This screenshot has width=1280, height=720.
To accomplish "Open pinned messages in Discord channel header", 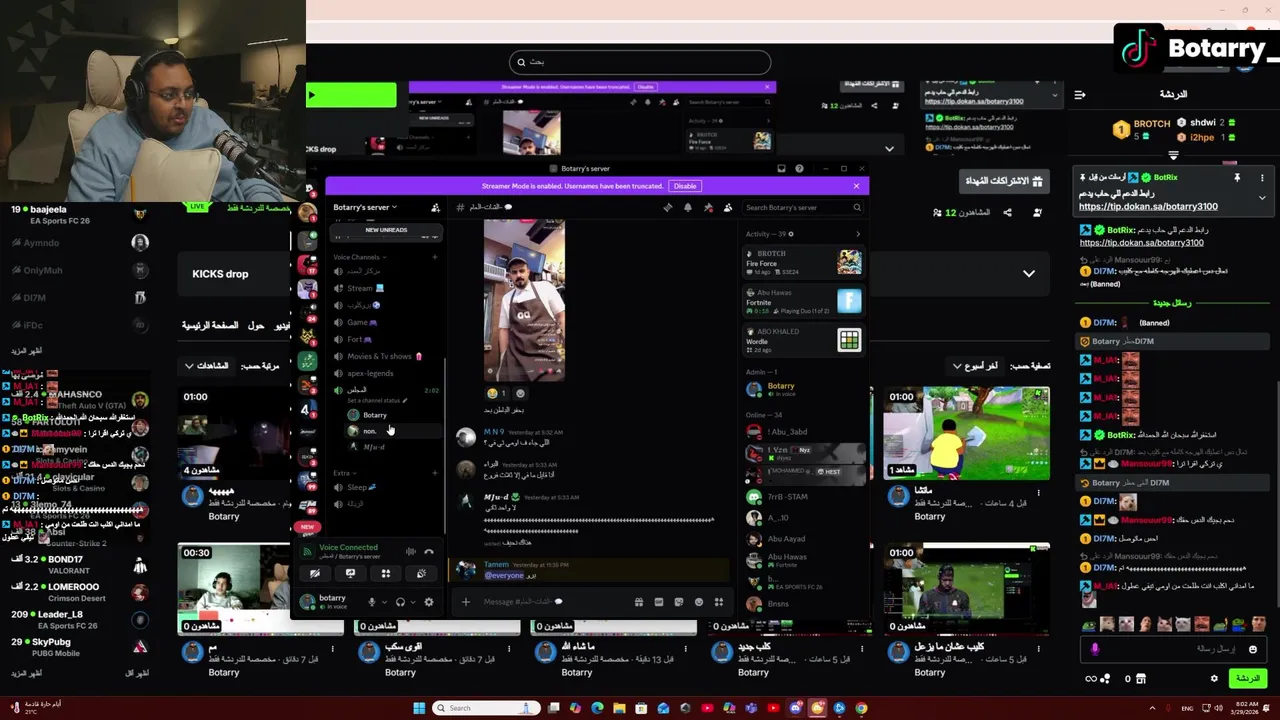I will coord(708,208).
